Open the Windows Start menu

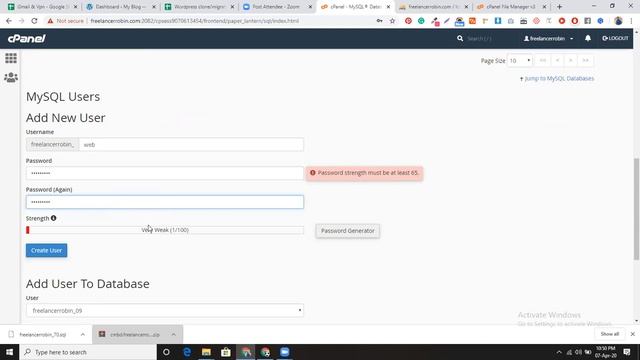click(x=9, y=352)
